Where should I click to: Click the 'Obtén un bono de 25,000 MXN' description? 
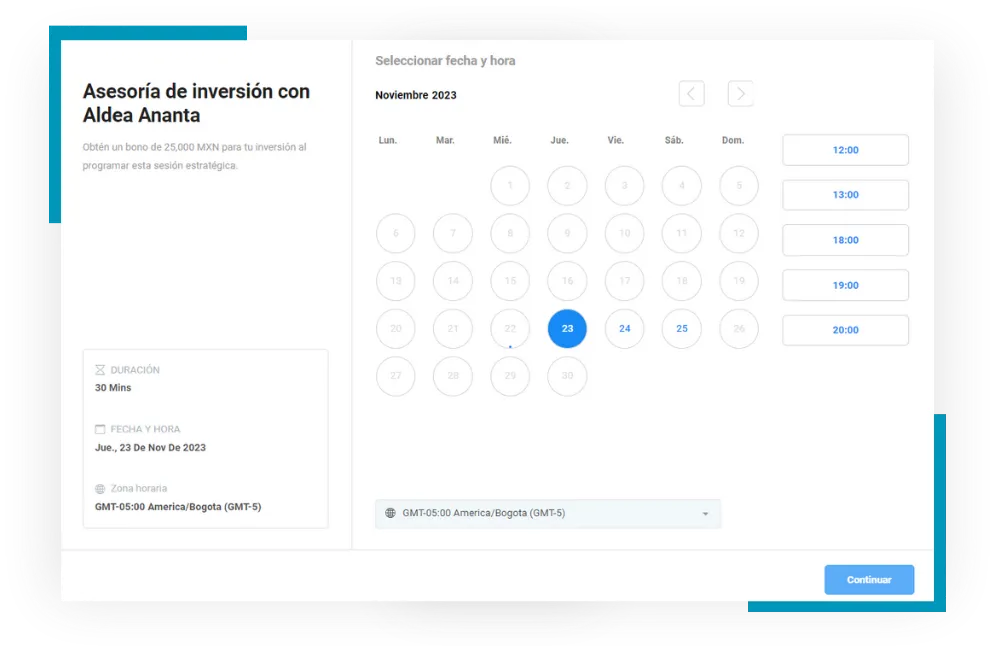pos(194,156)
